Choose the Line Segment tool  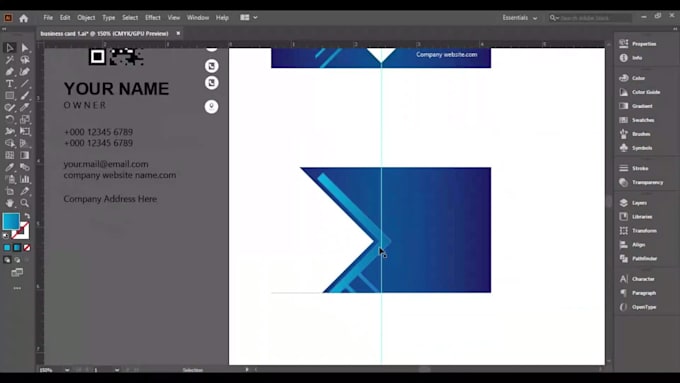coord(25,84)
